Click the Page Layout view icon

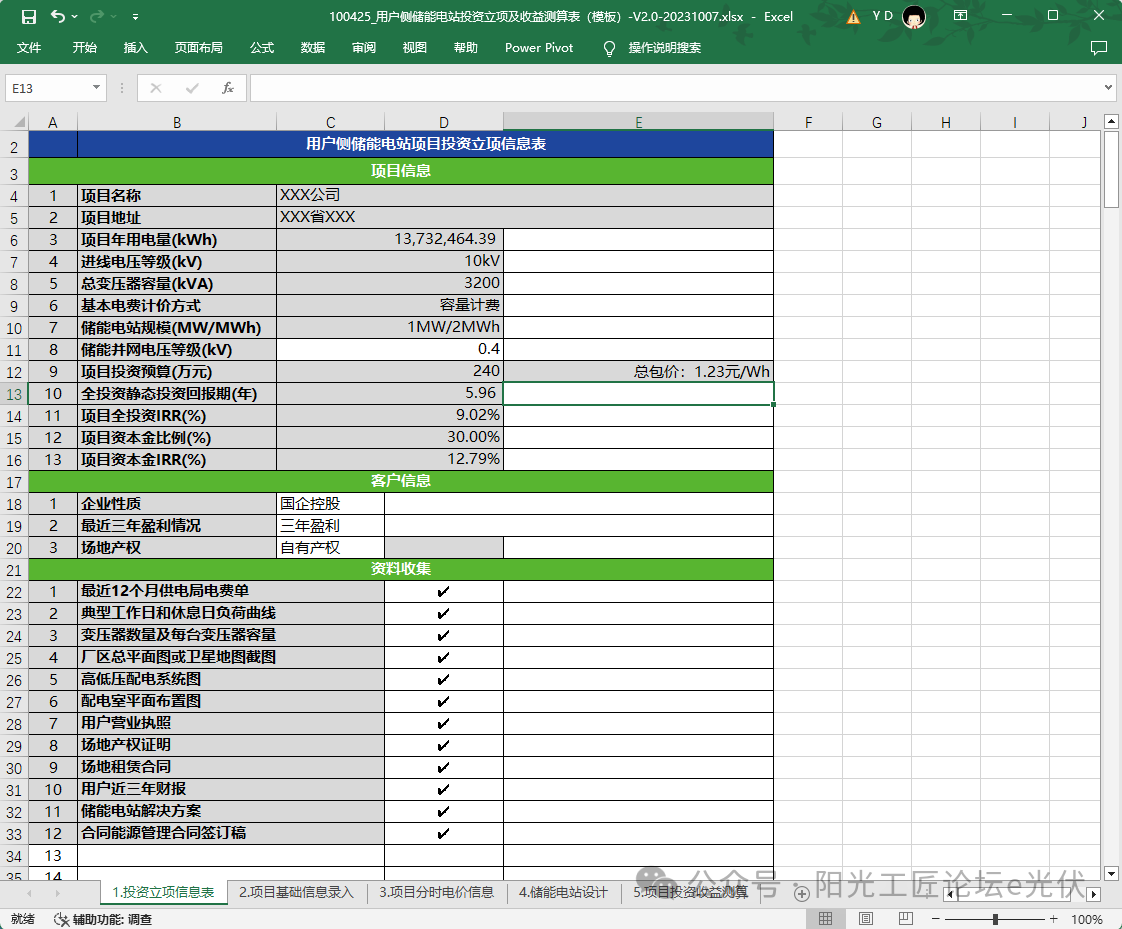click(x=866, y=918)
